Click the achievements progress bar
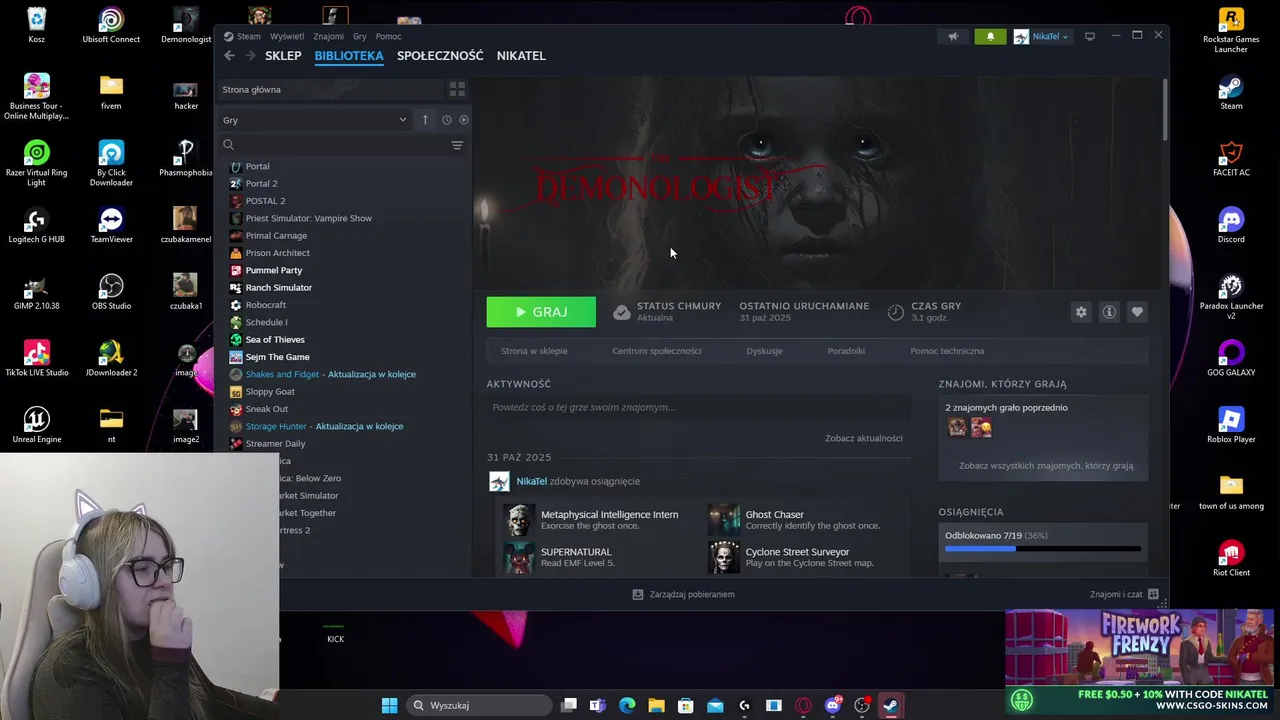 coord(1043,548)
